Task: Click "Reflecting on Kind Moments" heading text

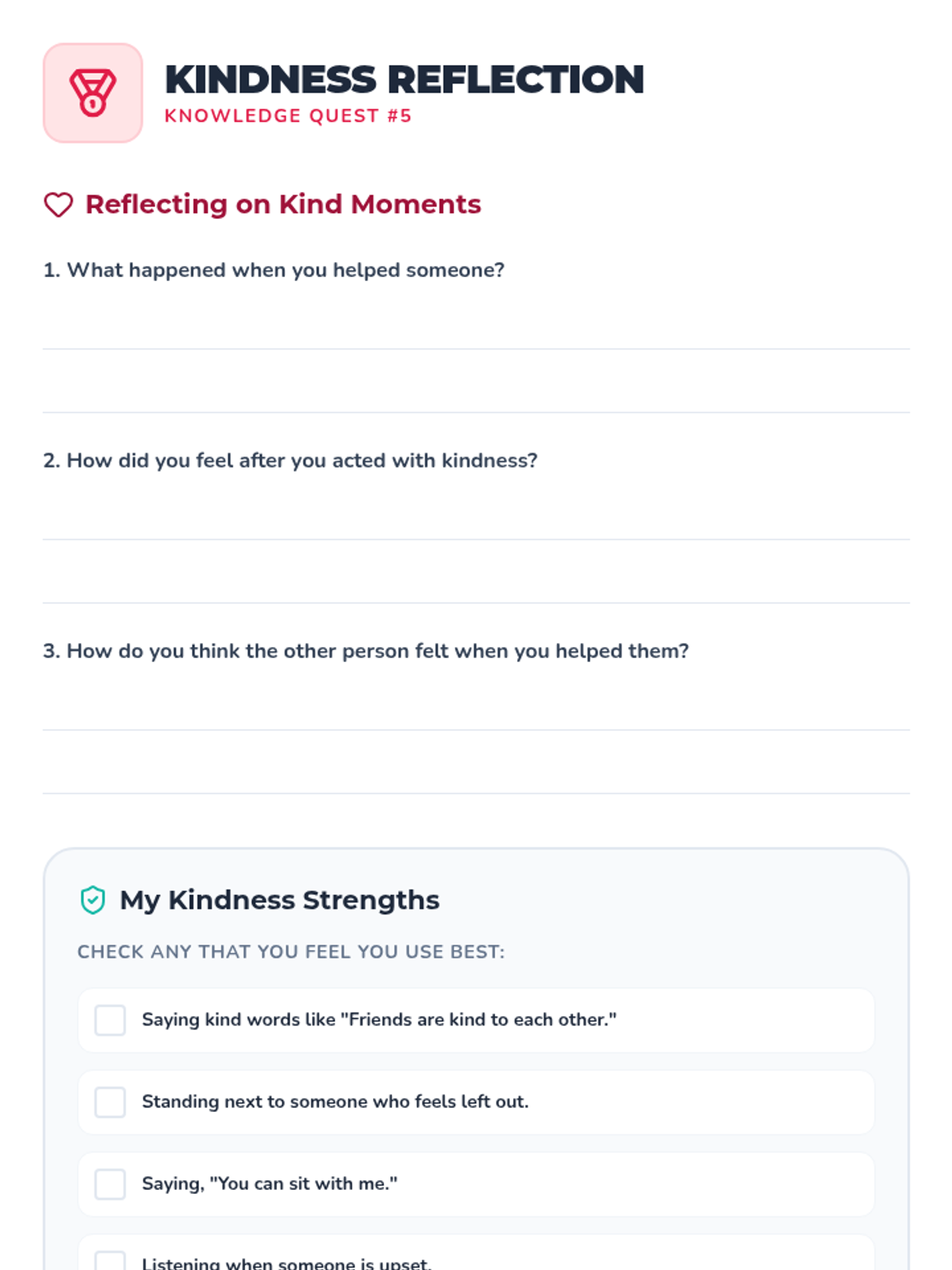Action: [283, 204]
